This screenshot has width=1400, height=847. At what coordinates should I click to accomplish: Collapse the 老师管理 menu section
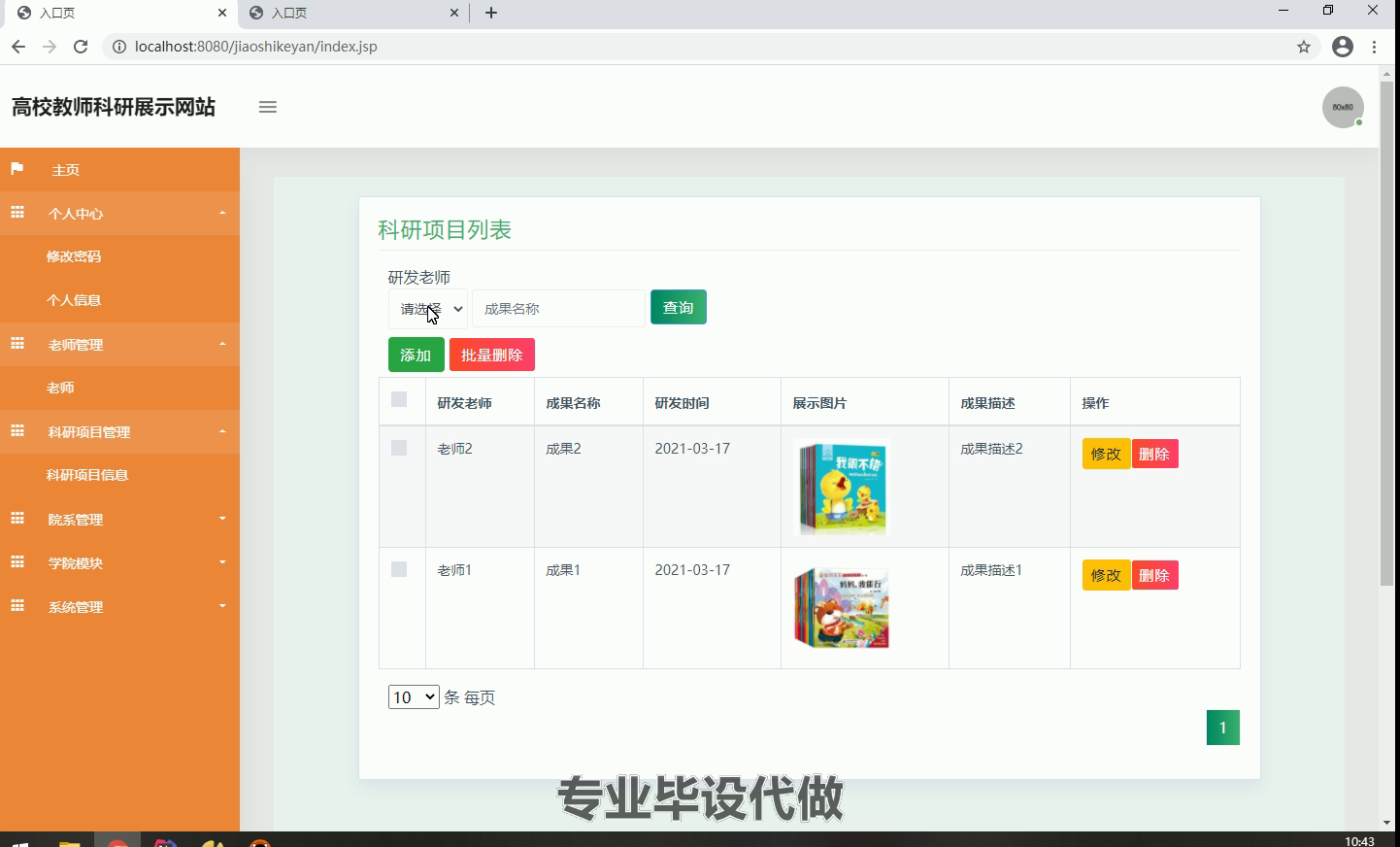point(119,344)
